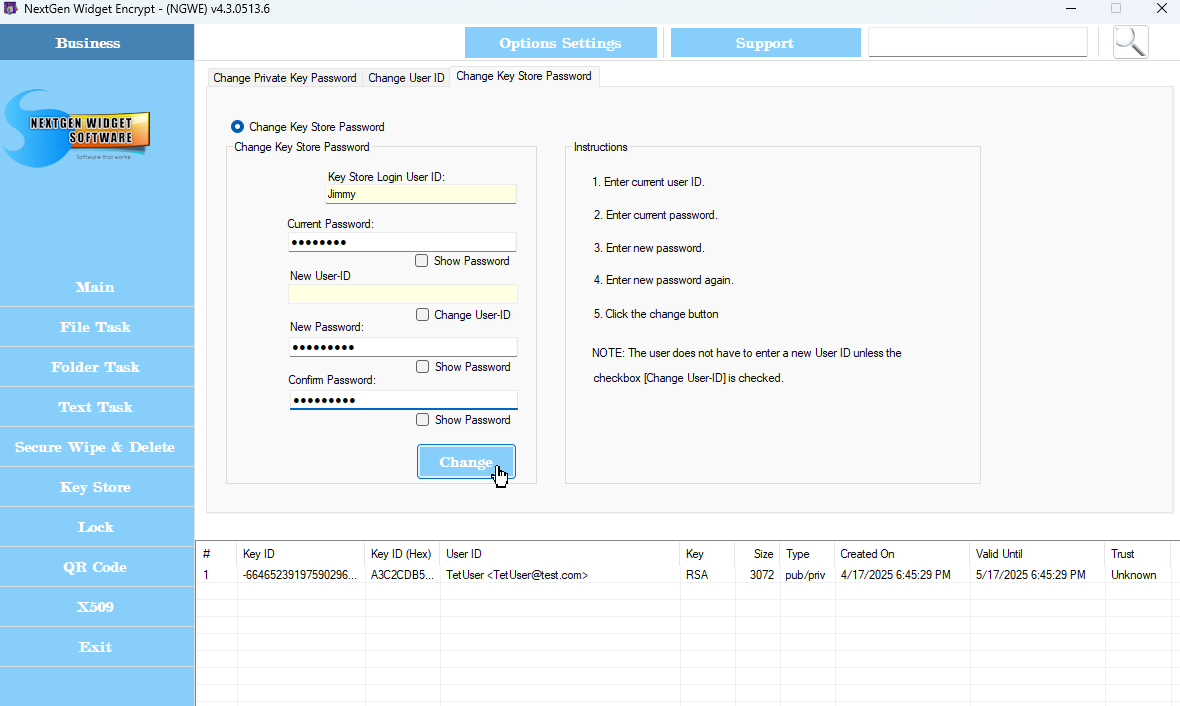
Task: Open Folder Task in sidebar
Action: tap(96, 367)
